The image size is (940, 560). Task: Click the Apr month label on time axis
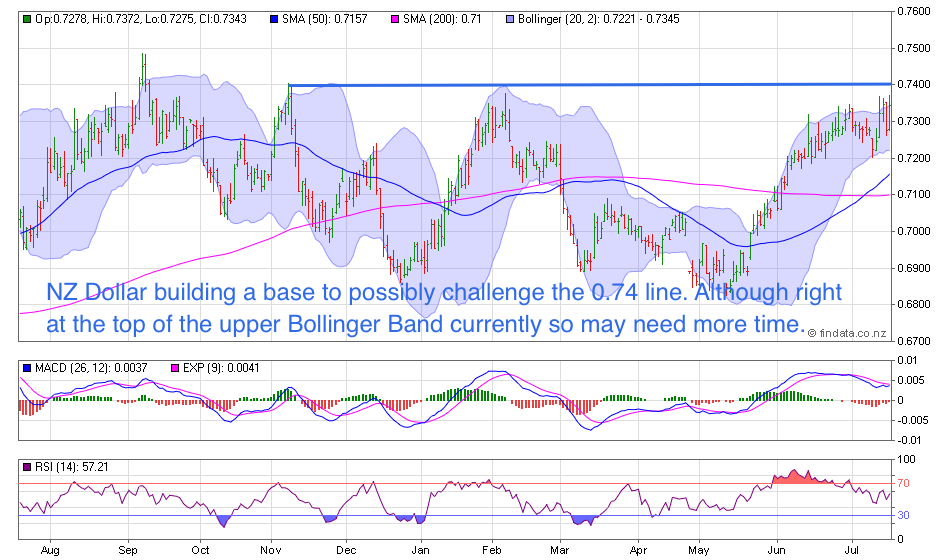(x=639, y=551)
